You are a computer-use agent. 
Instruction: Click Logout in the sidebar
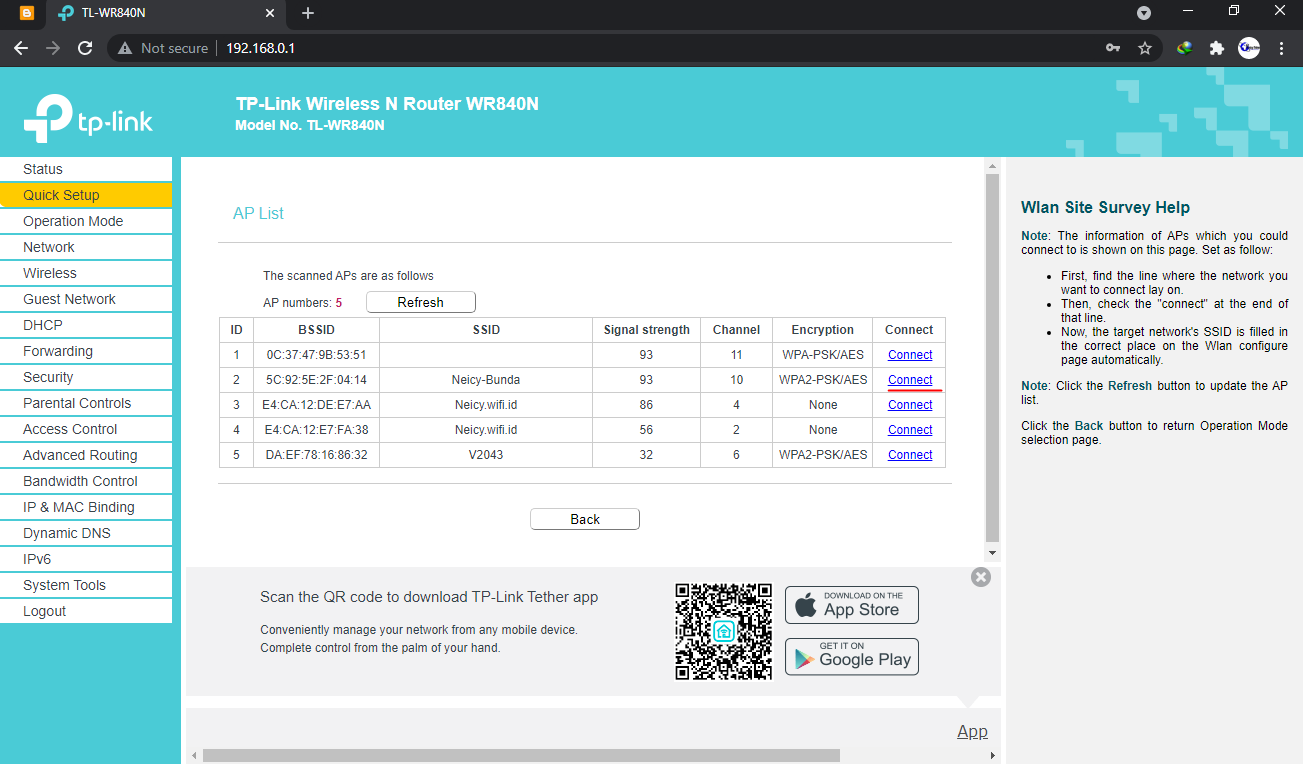tap(86, 611)
